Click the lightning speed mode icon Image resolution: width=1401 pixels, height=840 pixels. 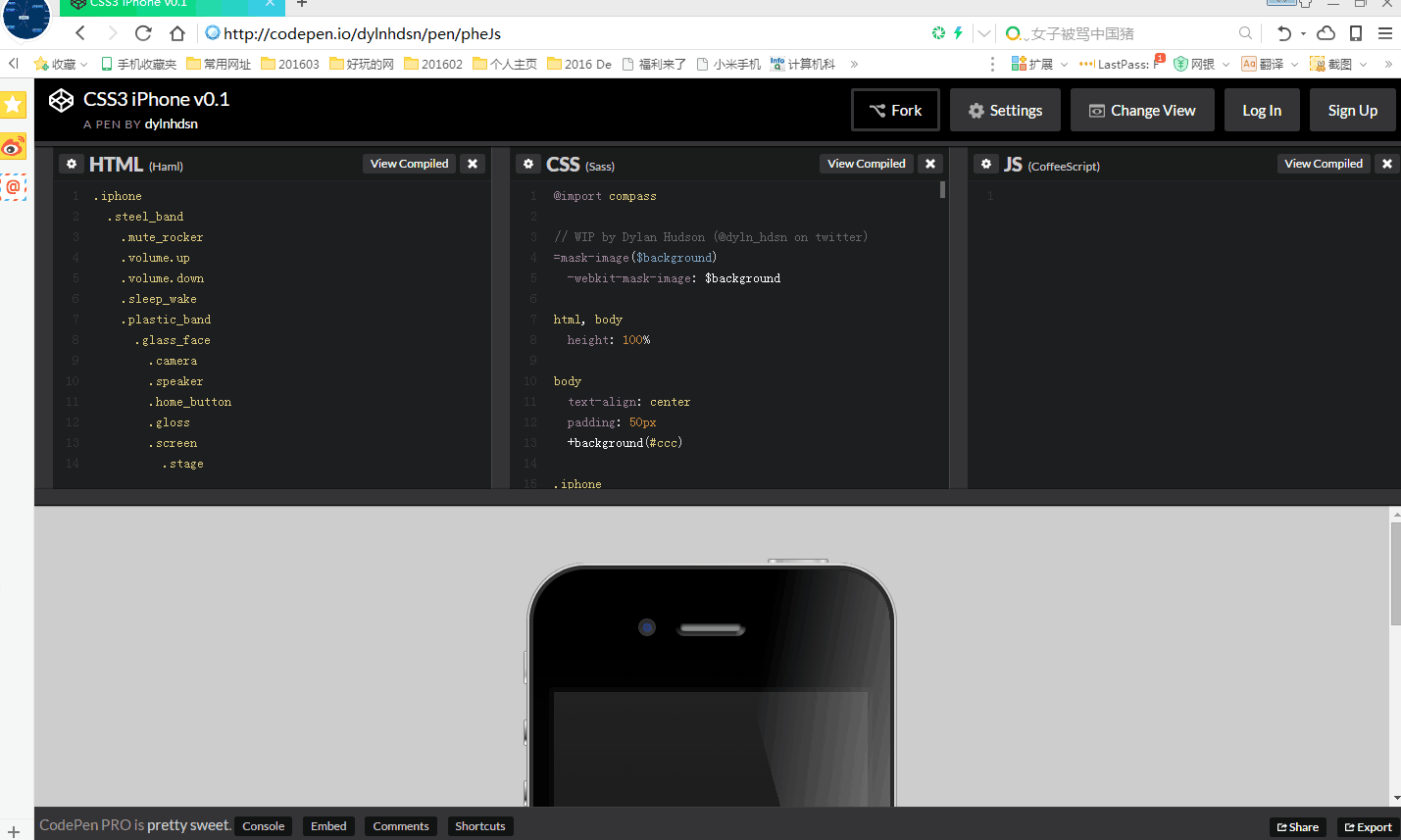click(x=958, y=33)
